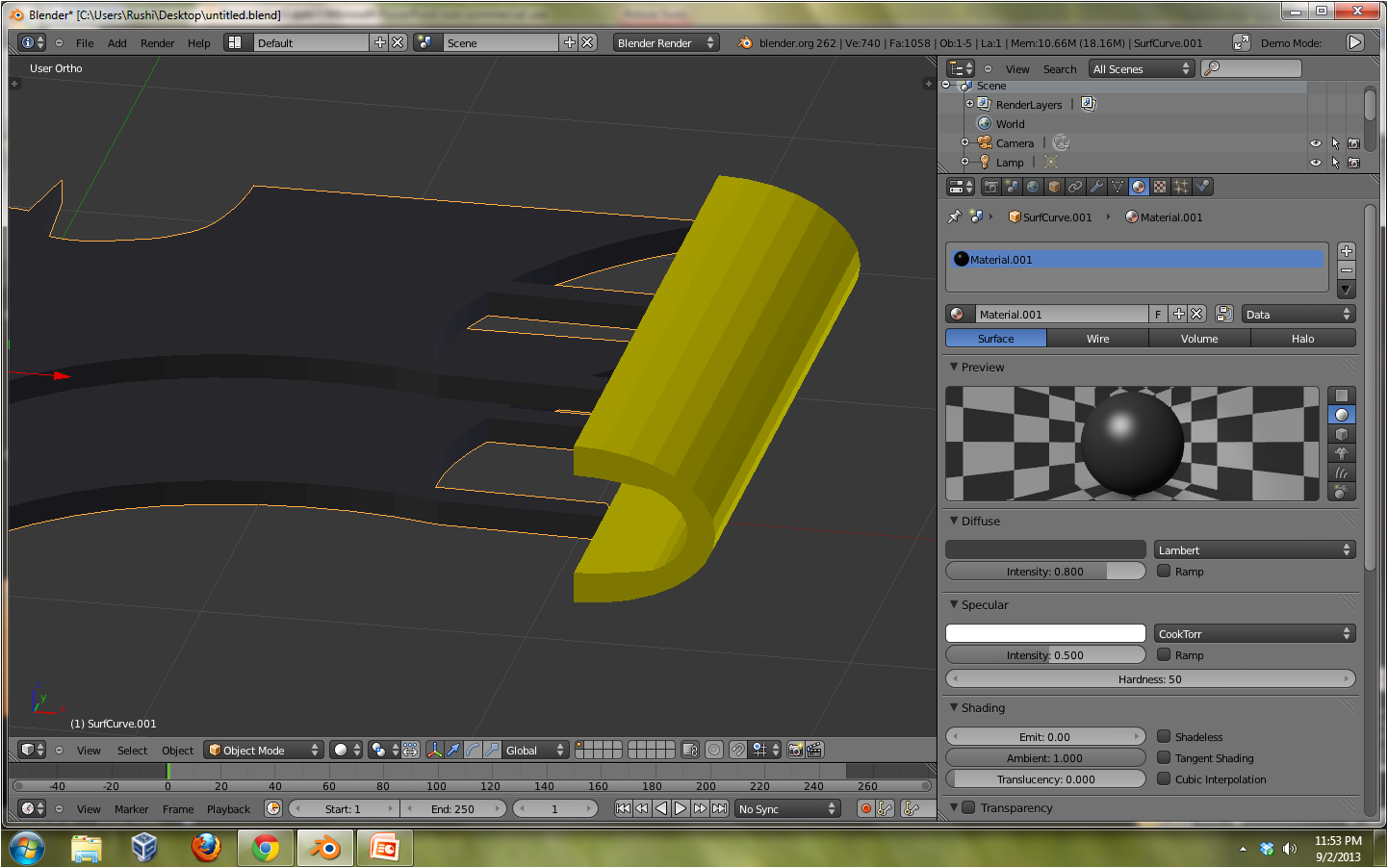1388x868 pixels.
Task: Open the CookTorr specular shader dropdown
Action: click(x=1255, y=633)
